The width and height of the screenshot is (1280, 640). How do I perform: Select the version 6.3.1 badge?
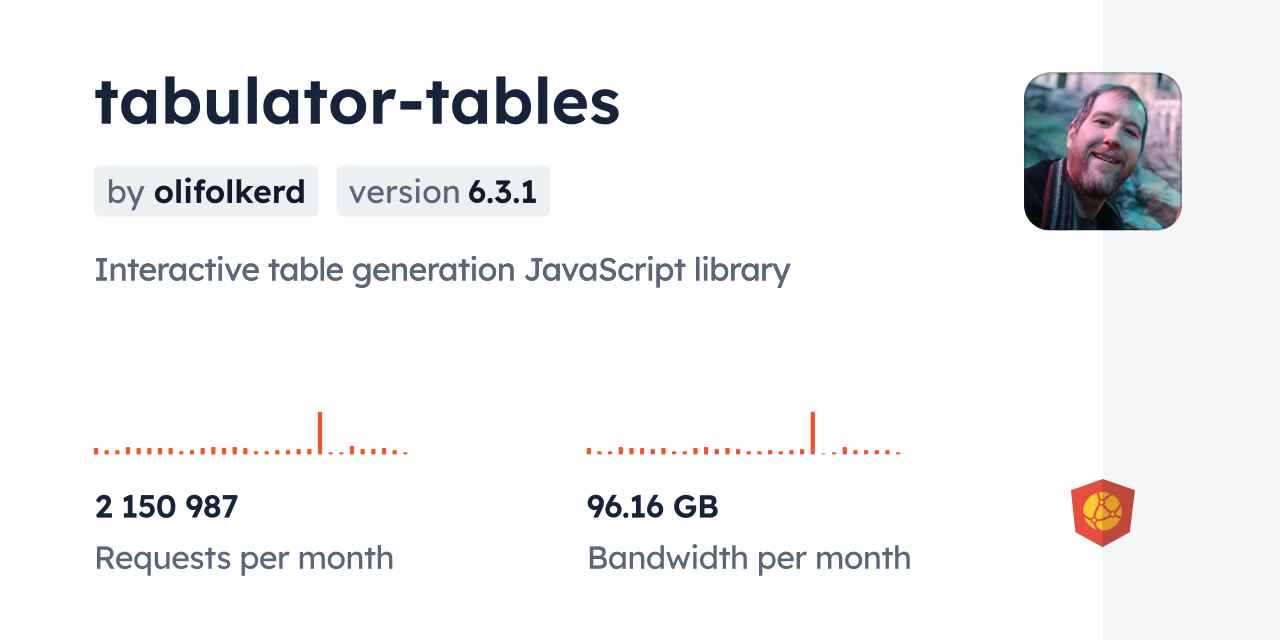[x=443, y=191]
